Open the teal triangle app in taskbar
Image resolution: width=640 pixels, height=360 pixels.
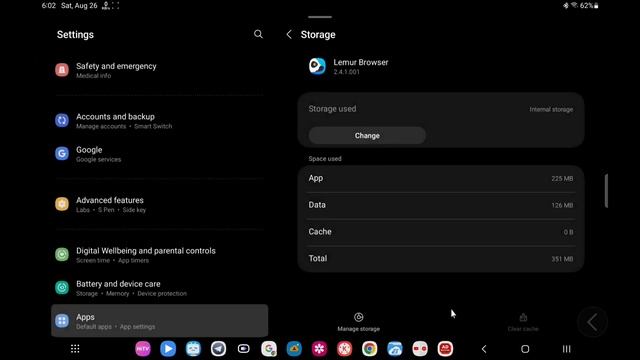coord(294,349)
